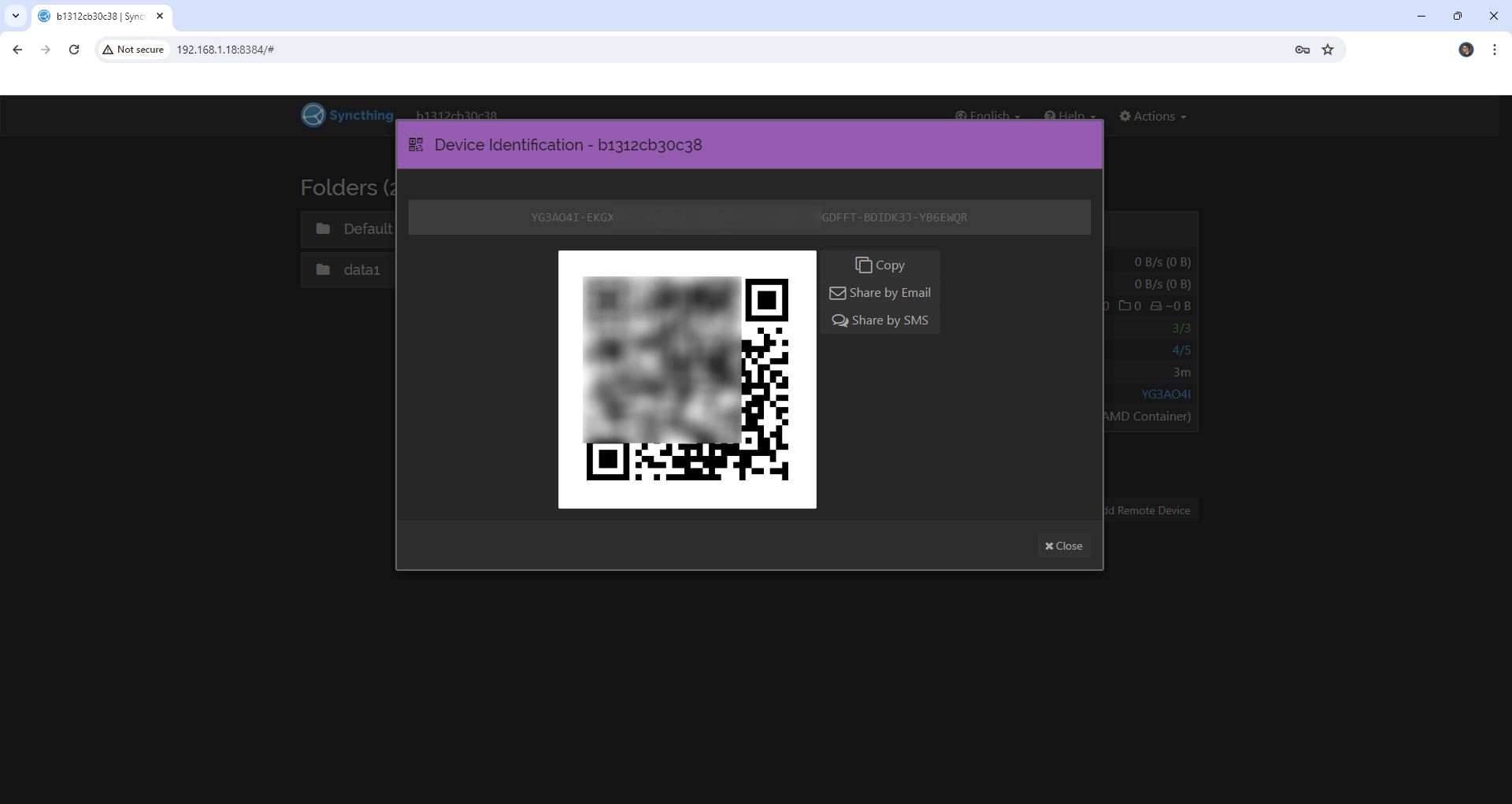Click the chat bubbles icon on Share by SMS
1512x804 pixels.
840,320
